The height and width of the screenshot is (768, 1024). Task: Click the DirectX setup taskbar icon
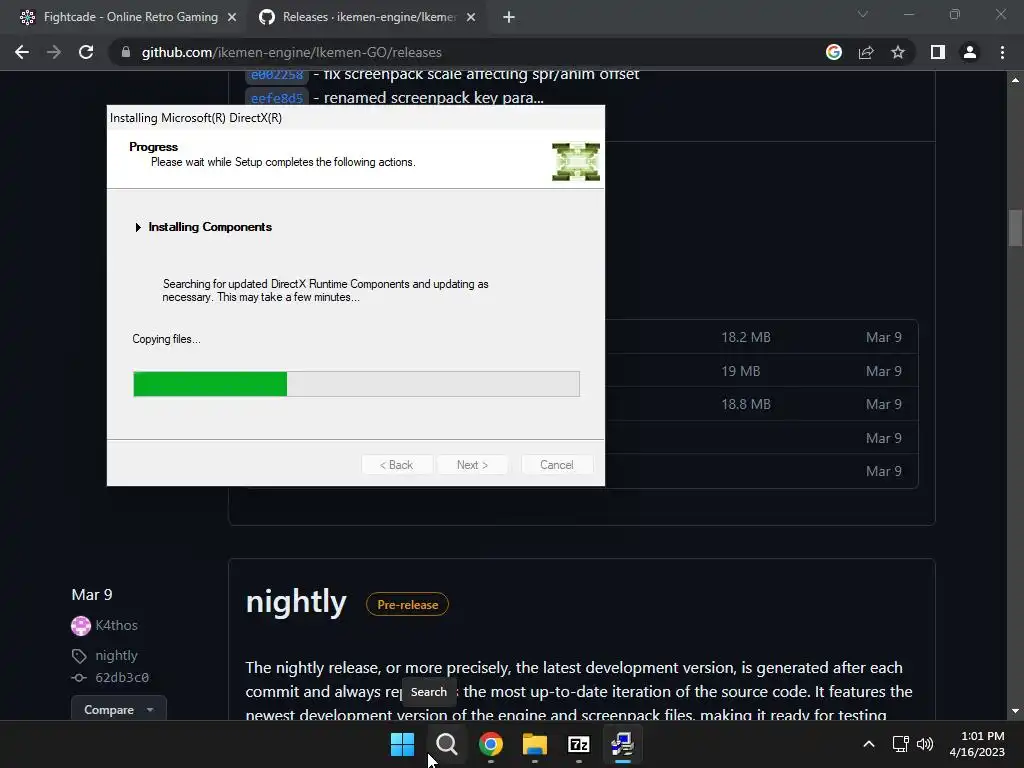click(623, 744)
